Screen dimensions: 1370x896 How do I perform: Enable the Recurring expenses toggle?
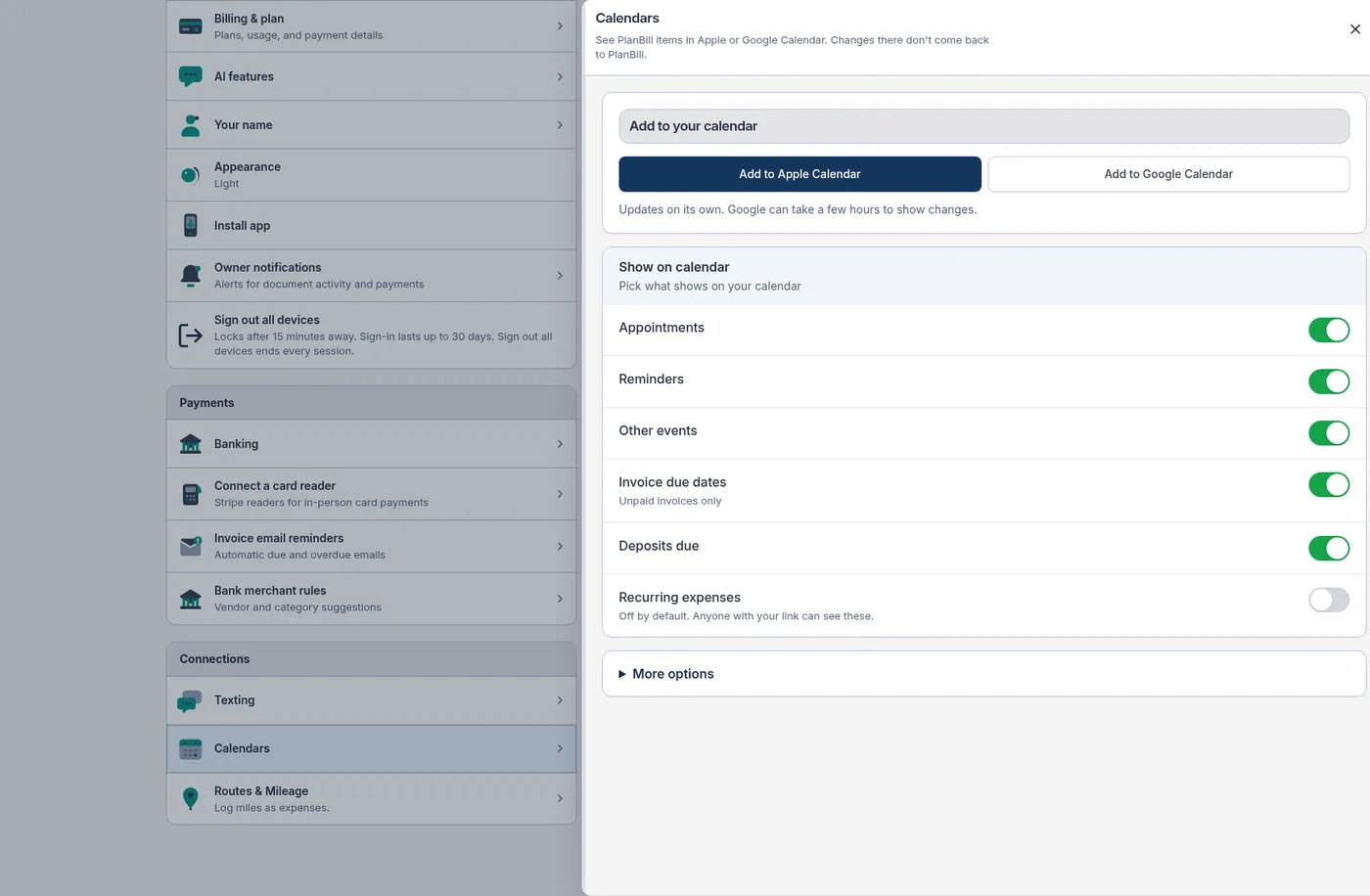click(x=1329, y=600)
